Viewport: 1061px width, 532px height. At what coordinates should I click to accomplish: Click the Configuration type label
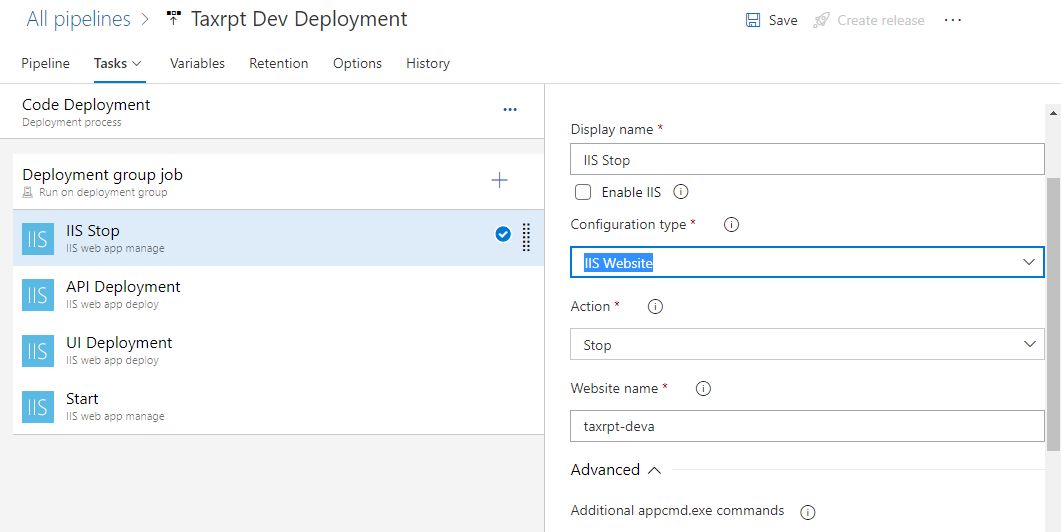click(x=629, y=224)
